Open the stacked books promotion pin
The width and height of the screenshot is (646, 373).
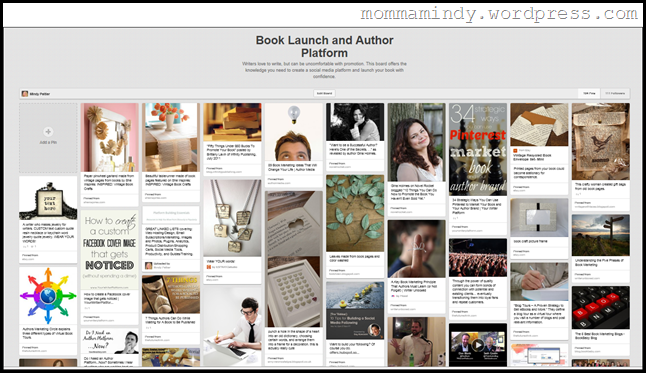232,122
